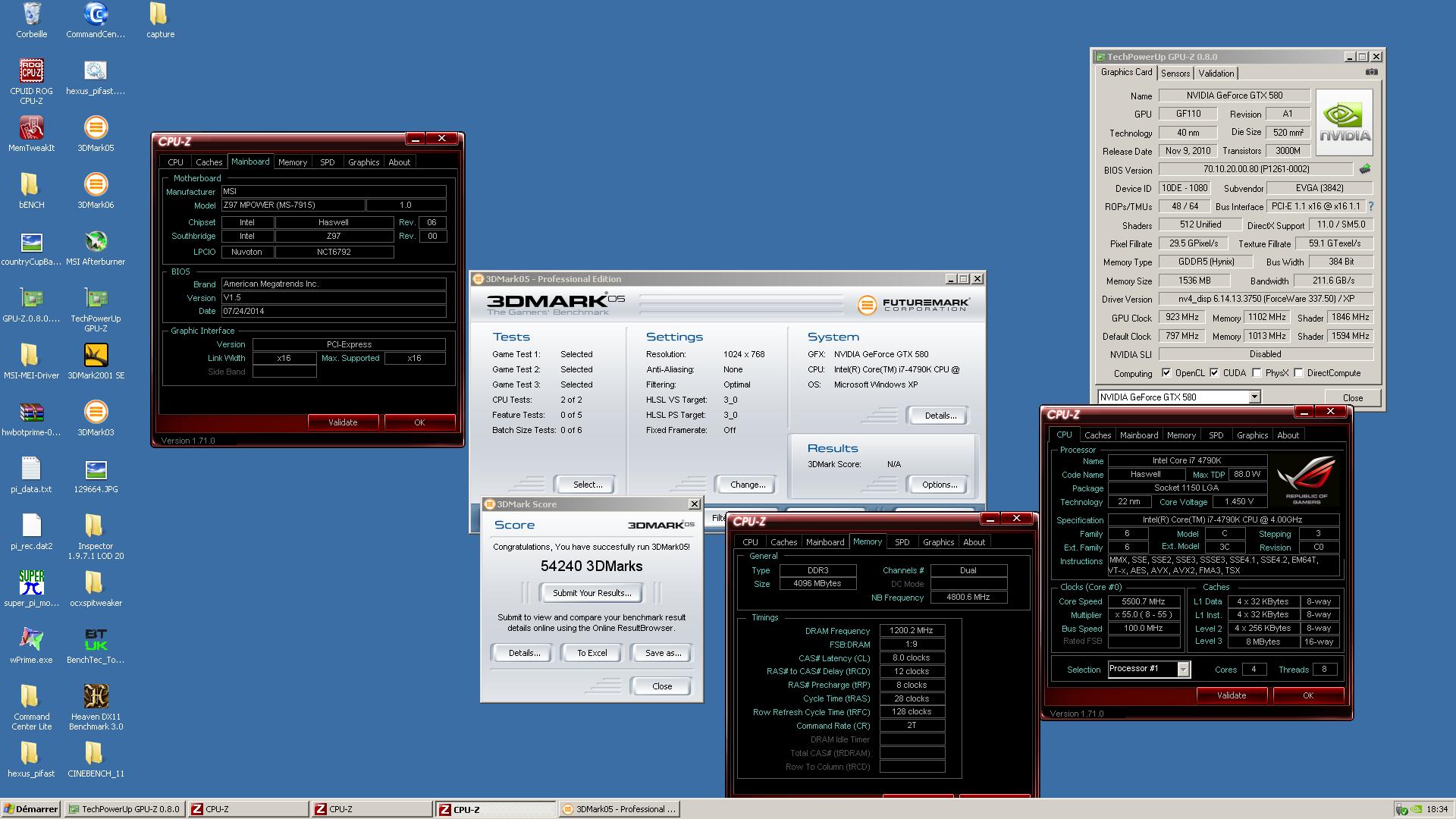
Task: Switch to Sensors tab in GPU-Z
Action: tap(1175, 74)
